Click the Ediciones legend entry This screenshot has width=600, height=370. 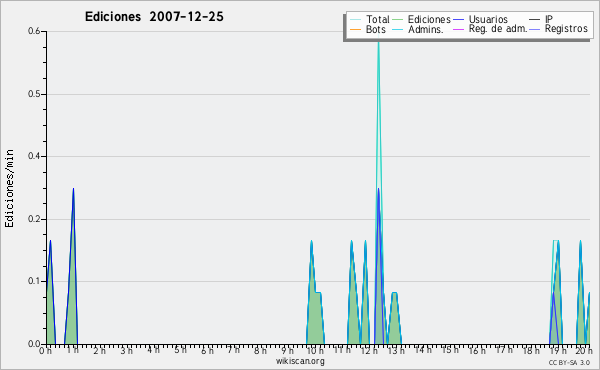click(x=422, y=19)
